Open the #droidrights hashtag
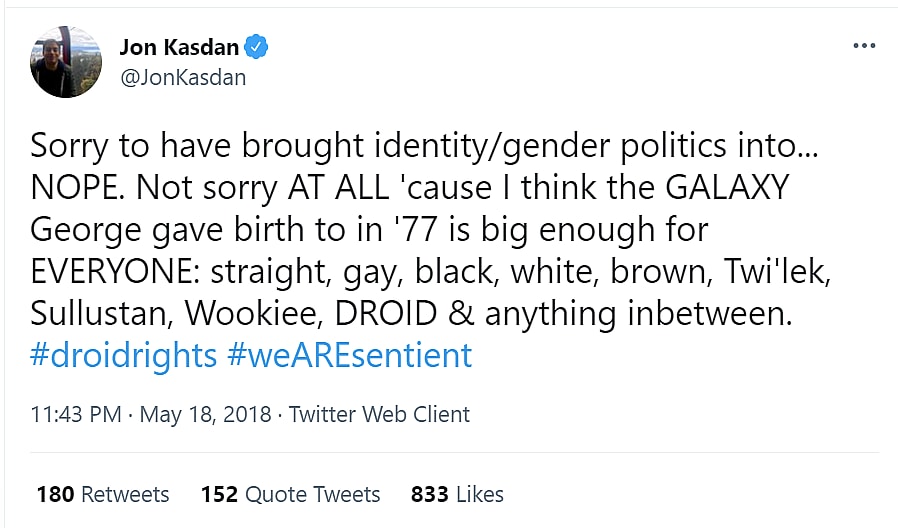Image resolution: width=898 pixels, height=528 pixels. pos(123,355)
